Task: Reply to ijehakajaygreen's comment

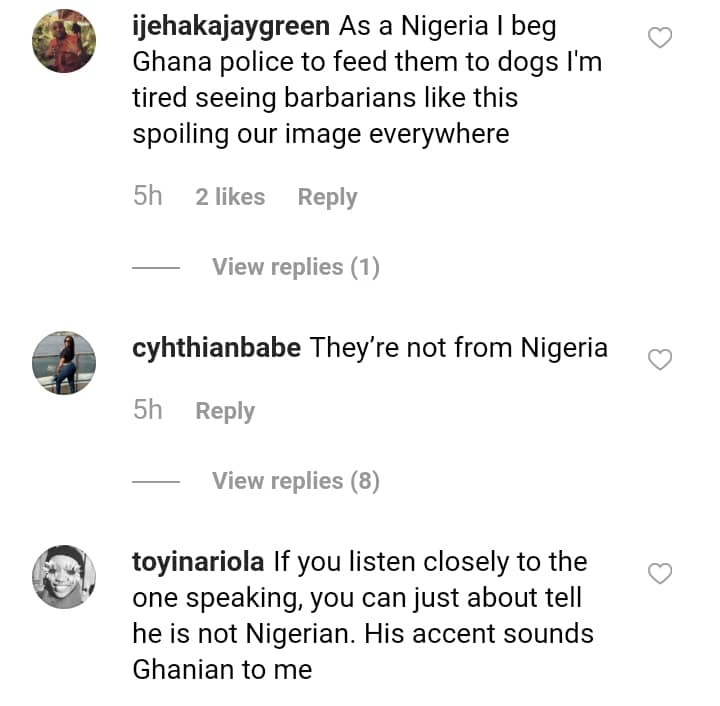Action: pyautogui.click(x=327, y=197)
